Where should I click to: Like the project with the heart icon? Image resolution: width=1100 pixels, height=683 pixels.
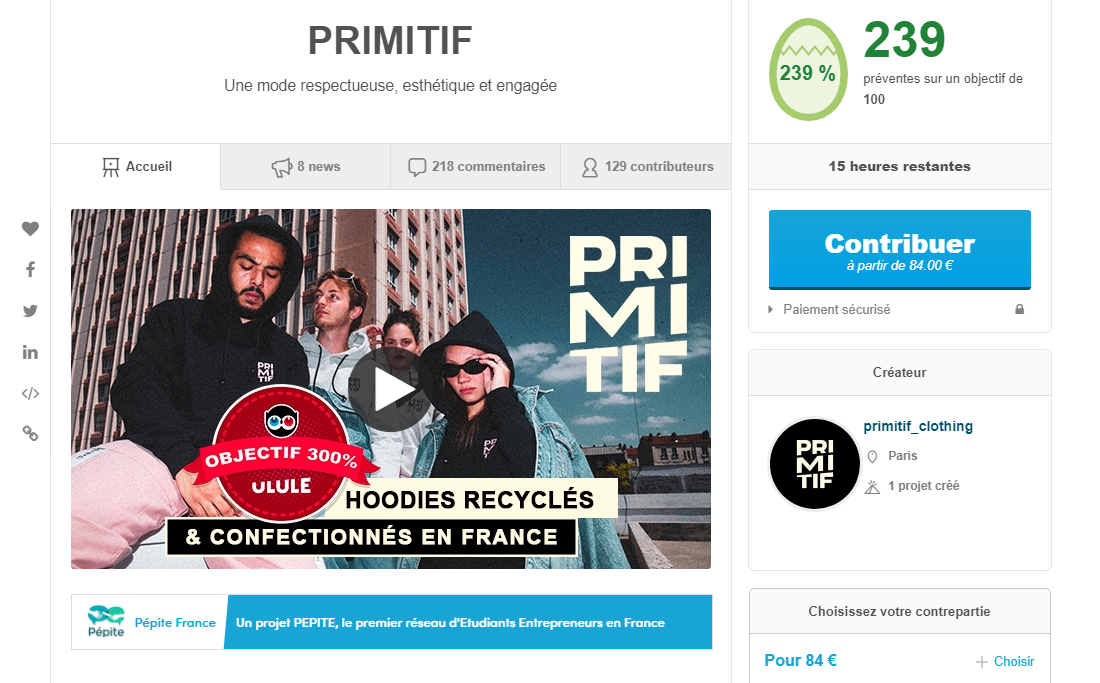(29, 229)
